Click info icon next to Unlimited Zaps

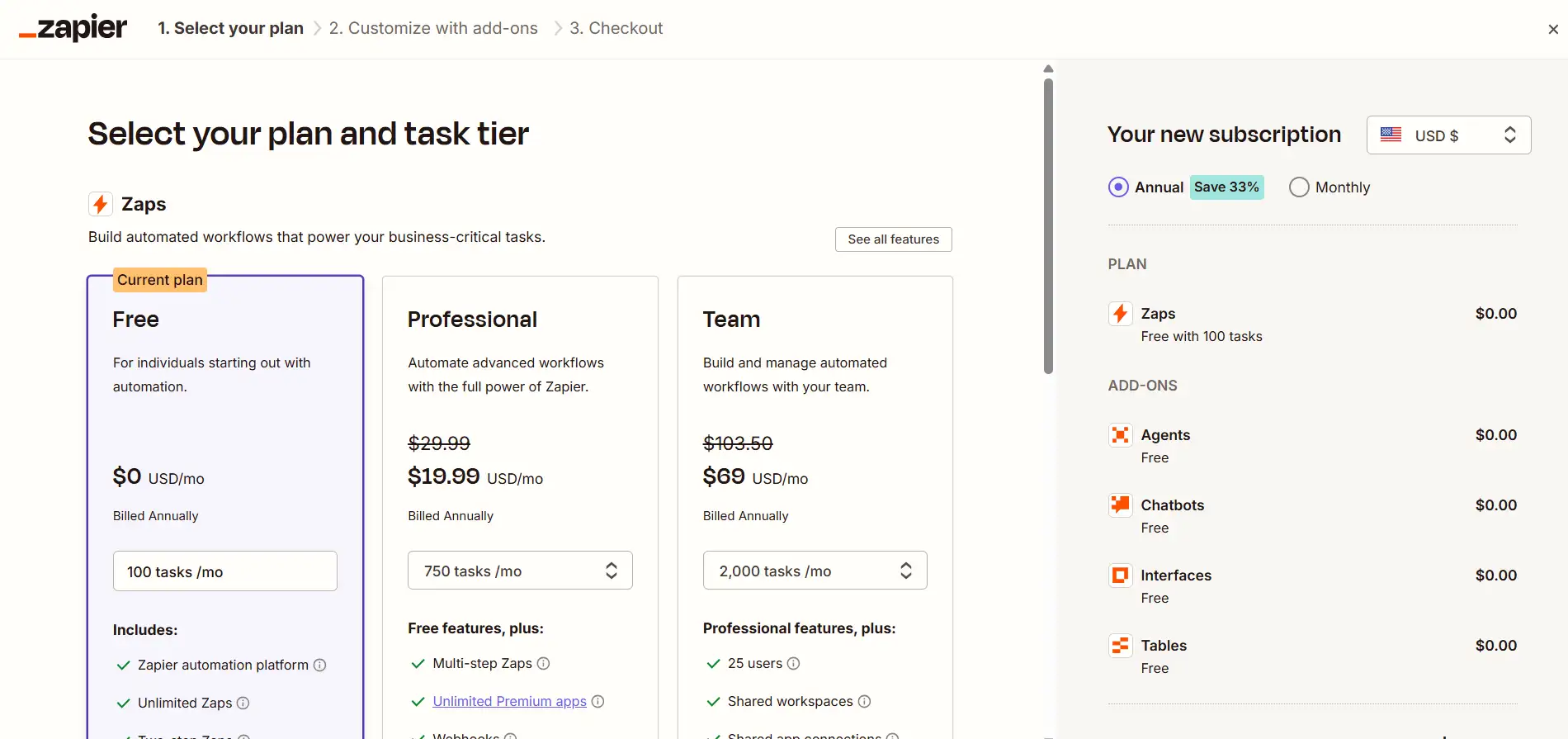click(x=243, y=703)
